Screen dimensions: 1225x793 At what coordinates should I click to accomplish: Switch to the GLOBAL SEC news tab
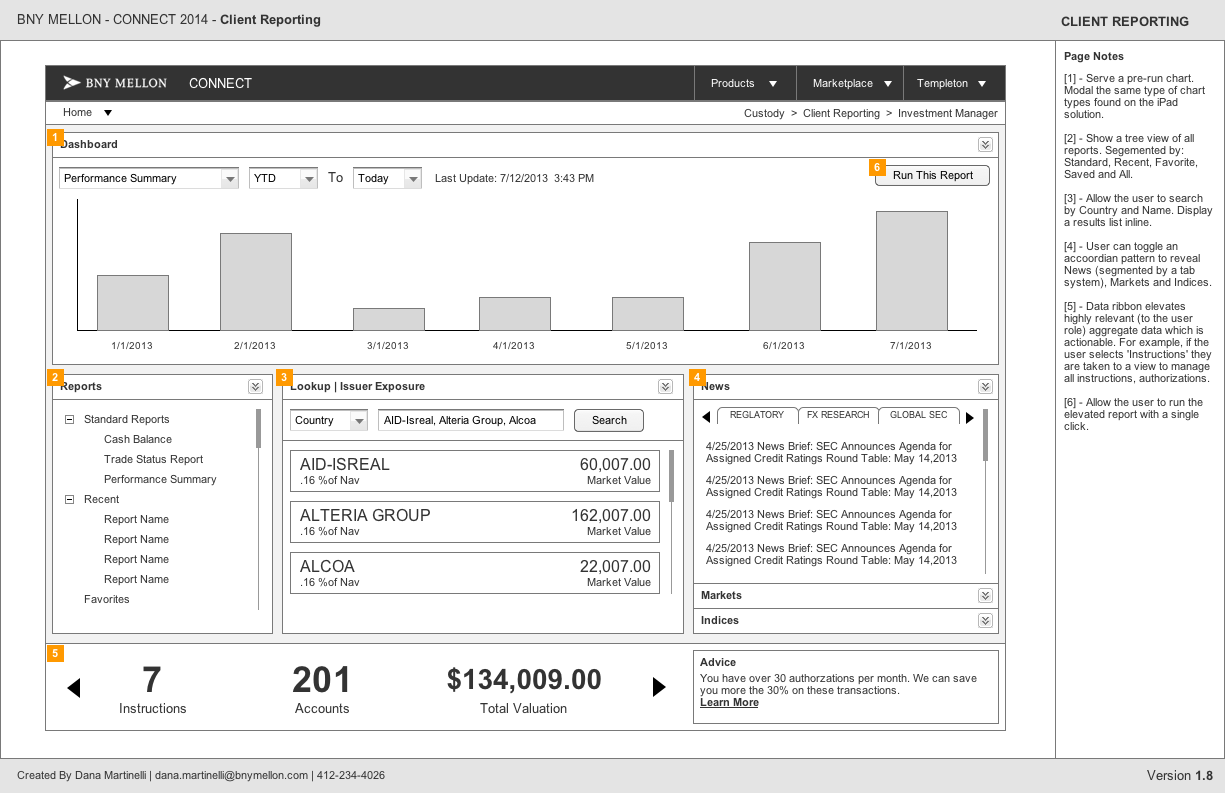pyautogui.click(x=919, y=415)
